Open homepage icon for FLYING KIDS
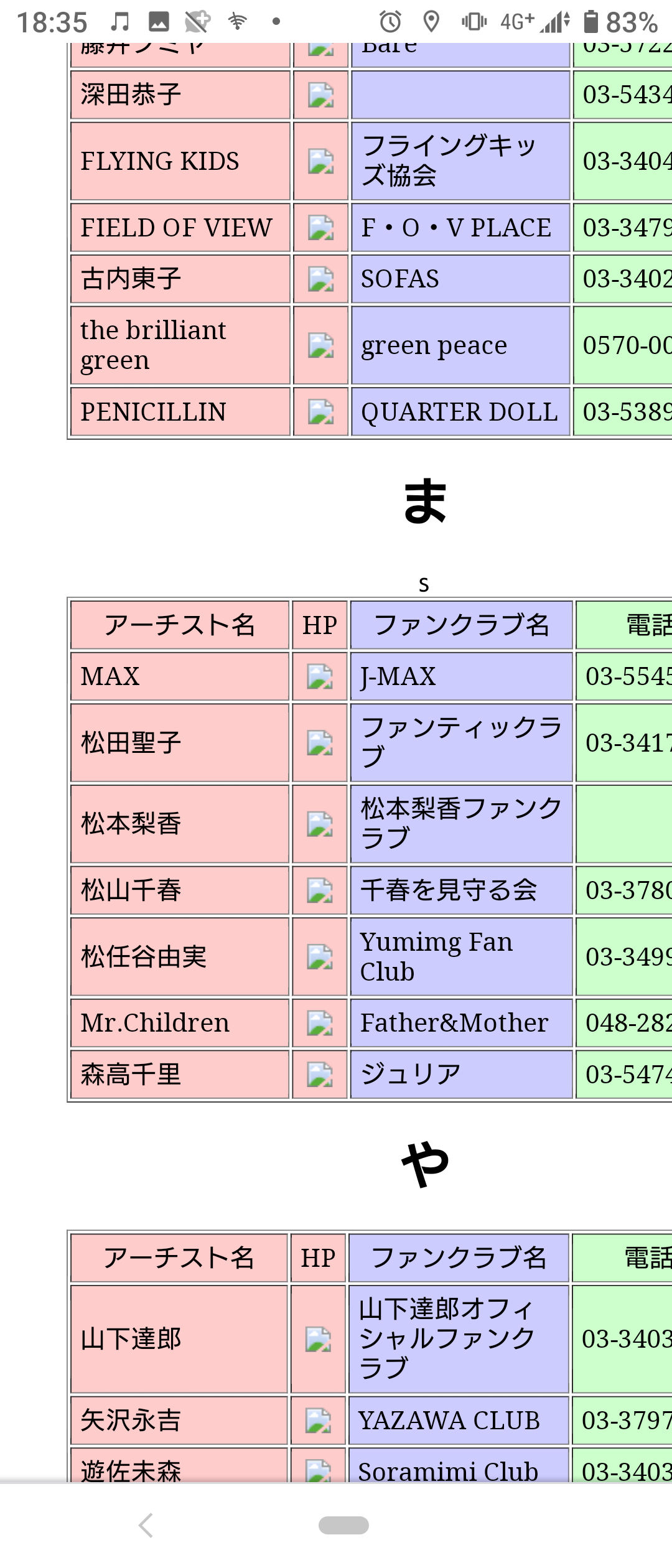672x1568 pixels. click(x=321, y=161)
